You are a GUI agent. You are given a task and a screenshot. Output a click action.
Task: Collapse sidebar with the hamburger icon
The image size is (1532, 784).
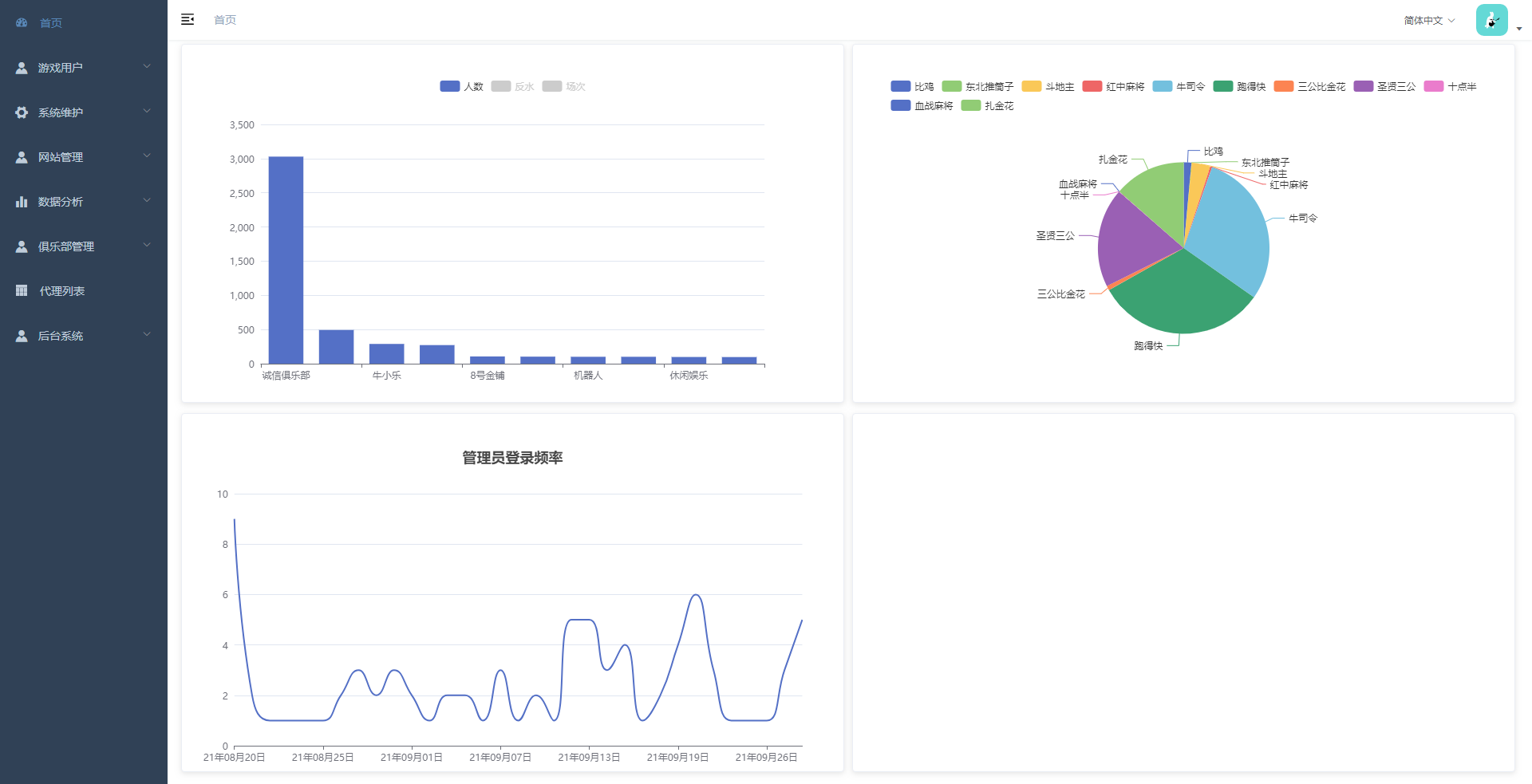[x=188, y=20]
